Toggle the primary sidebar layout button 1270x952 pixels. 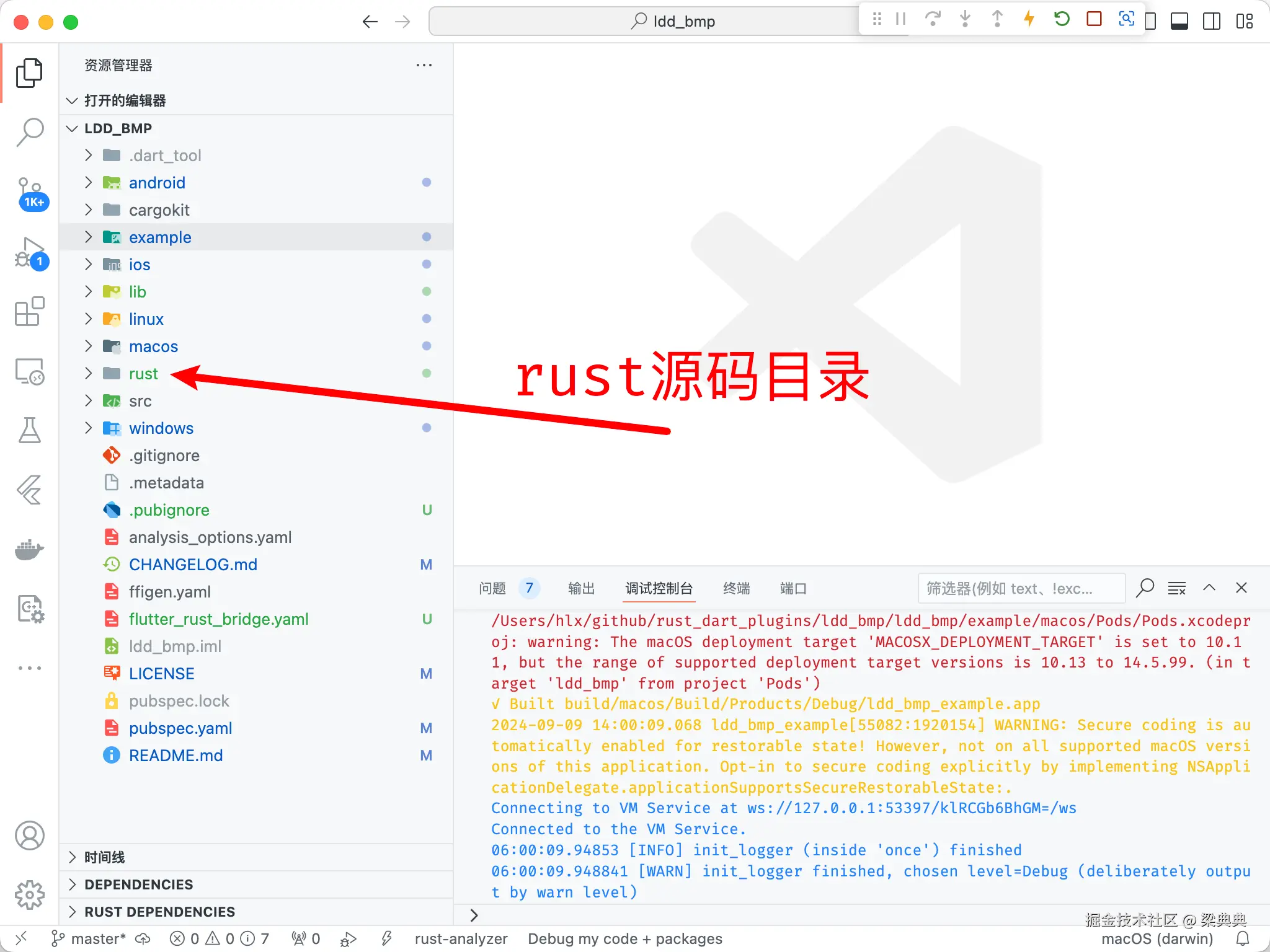[x=1151, y=22]
